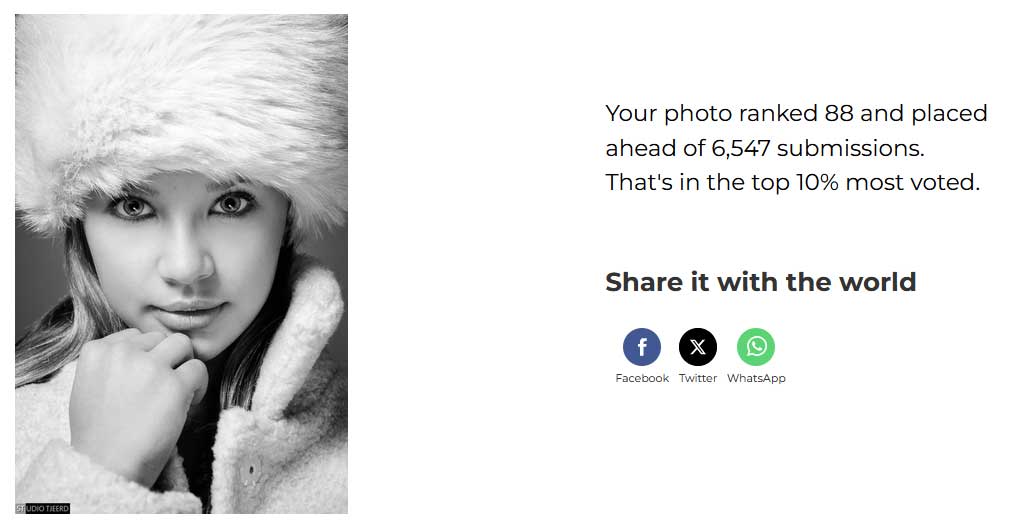Click the Facebook text label
1024x524 pixels.
(642, 378)
